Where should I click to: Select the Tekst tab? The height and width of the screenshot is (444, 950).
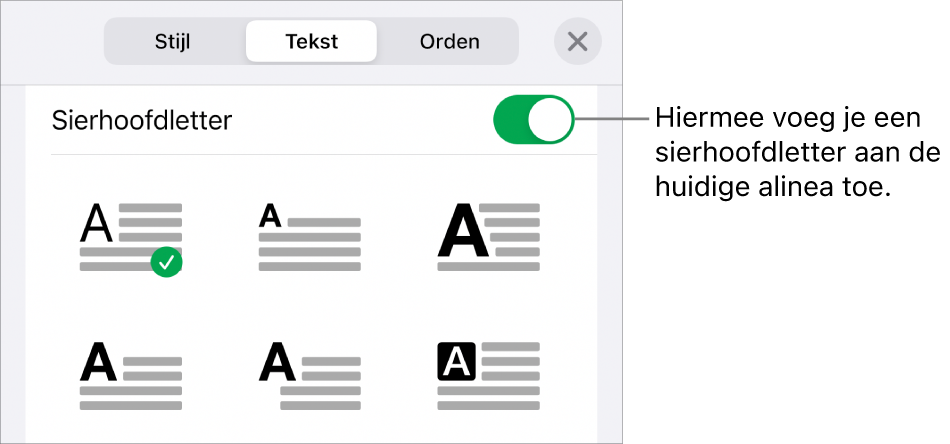pos(311,42)
